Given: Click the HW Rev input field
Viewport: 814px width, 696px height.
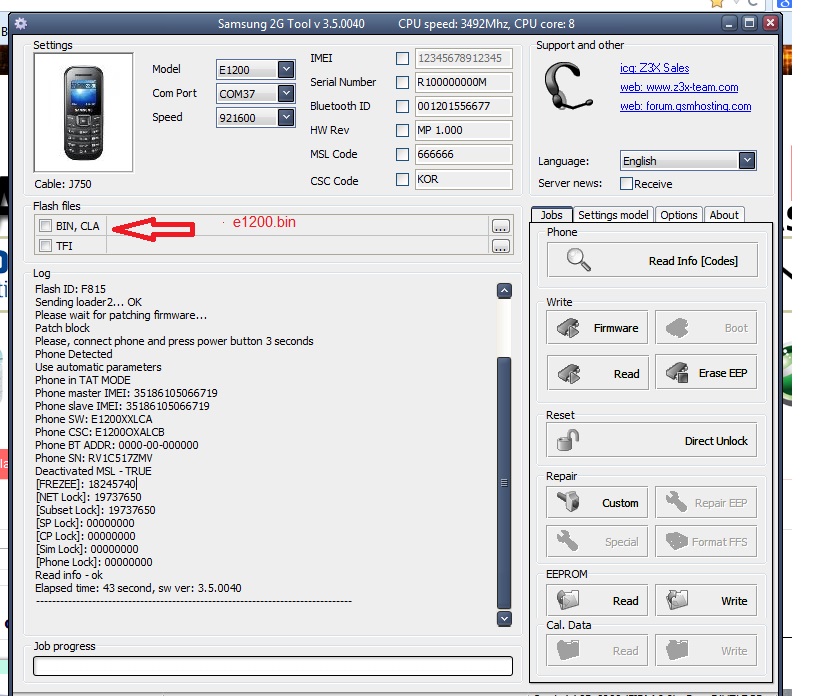Looking at the screenshot, I should [x=463, y=130].
